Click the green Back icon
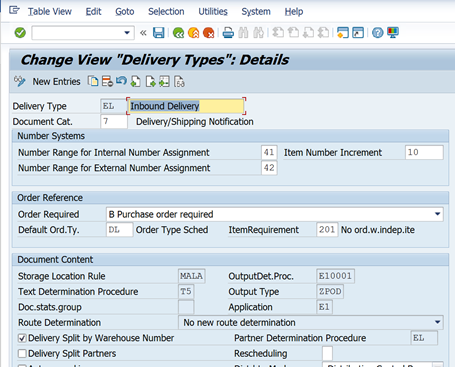455x367 pixels. click(x=178, y=33)
